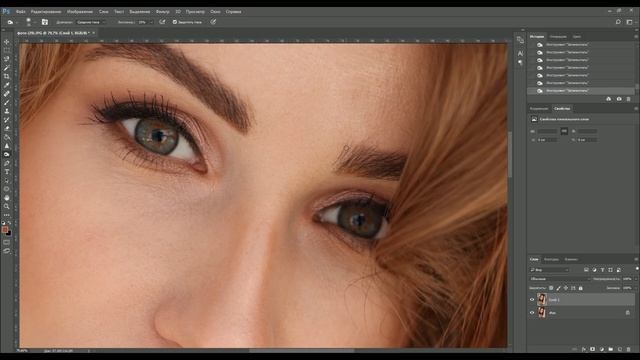The image size is (640, 360).
Task: Click the foreground color swatch
Action: (5, 230)
